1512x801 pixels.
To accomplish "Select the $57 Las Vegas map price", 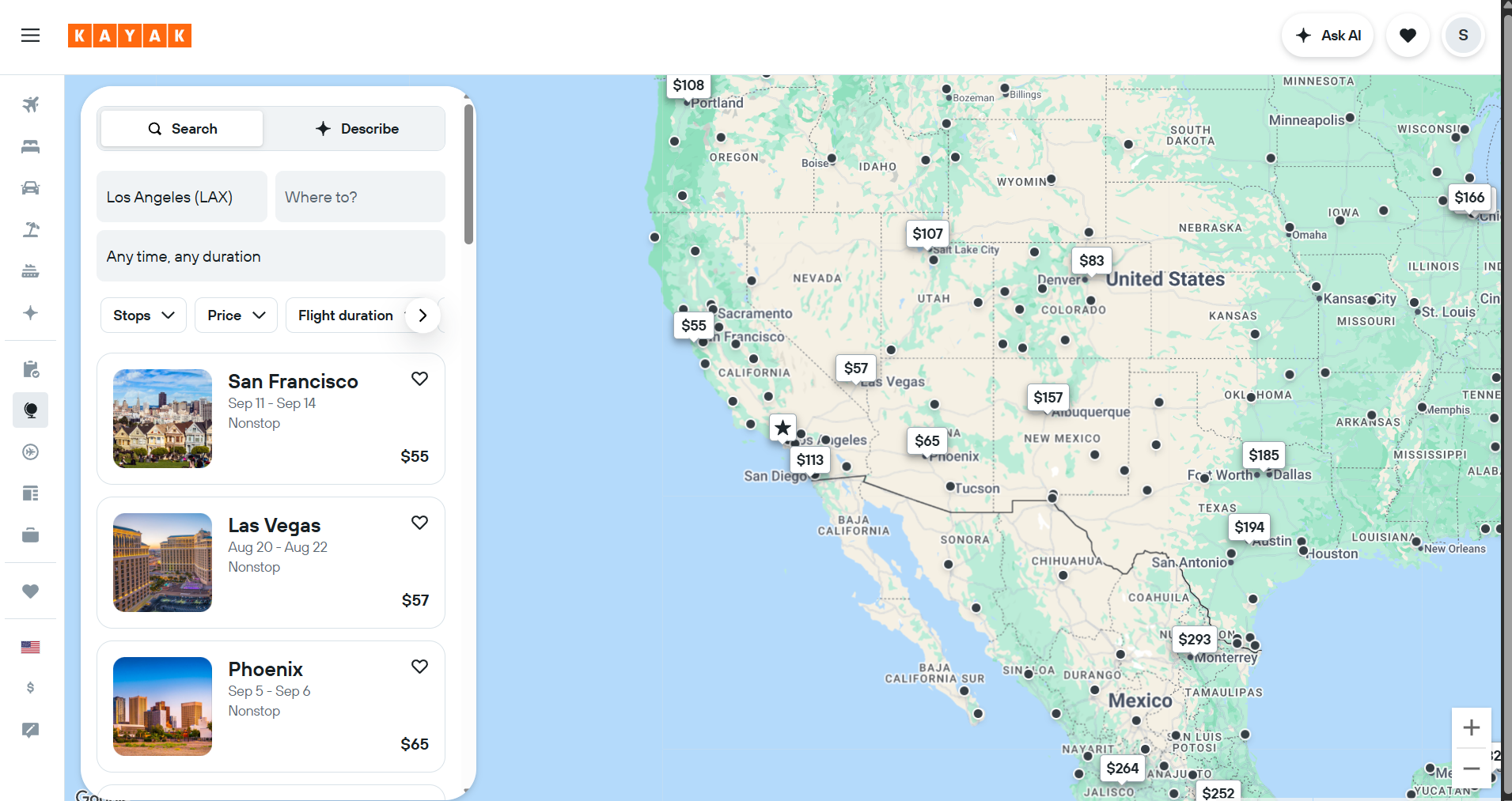I will [x=855, y=368].
